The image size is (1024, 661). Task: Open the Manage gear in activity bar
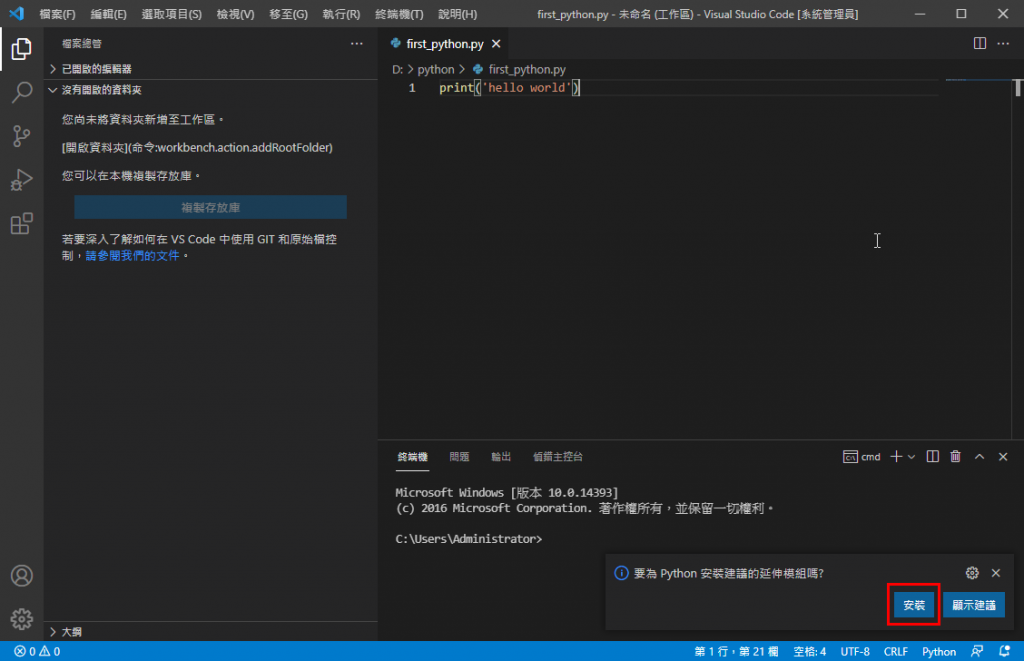pyautogui.click(x=22, y=619)
